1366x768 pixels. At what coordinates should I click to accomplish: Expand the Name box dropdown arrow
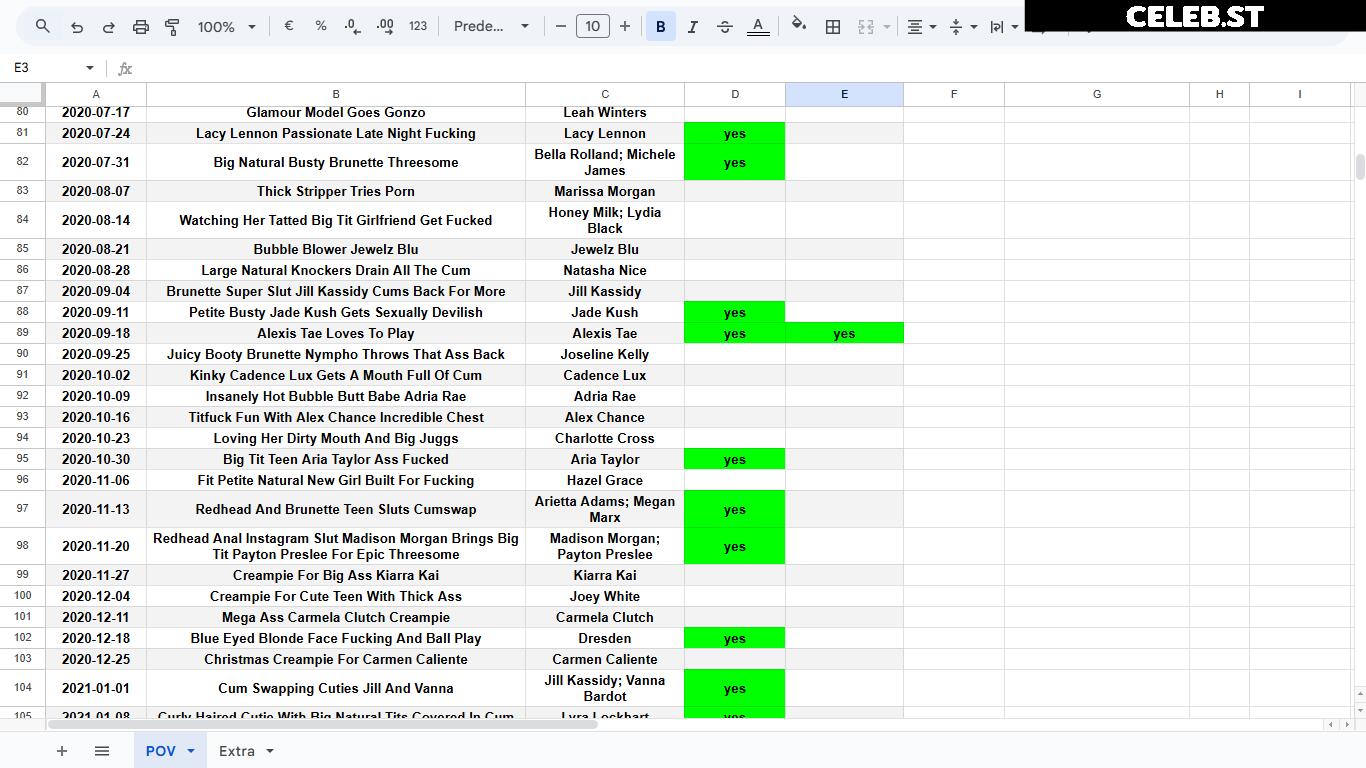click(x=90, y=68)
